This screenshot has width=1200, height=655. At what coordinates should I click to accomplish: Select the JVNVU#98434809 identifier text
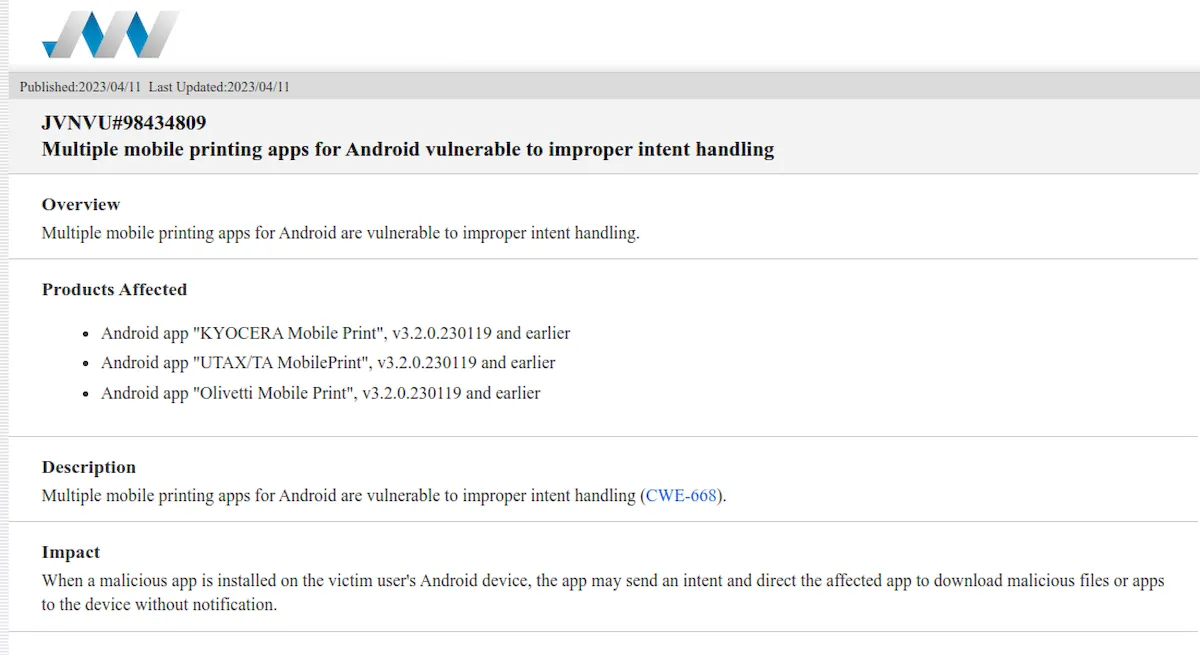tap(124, 123)
